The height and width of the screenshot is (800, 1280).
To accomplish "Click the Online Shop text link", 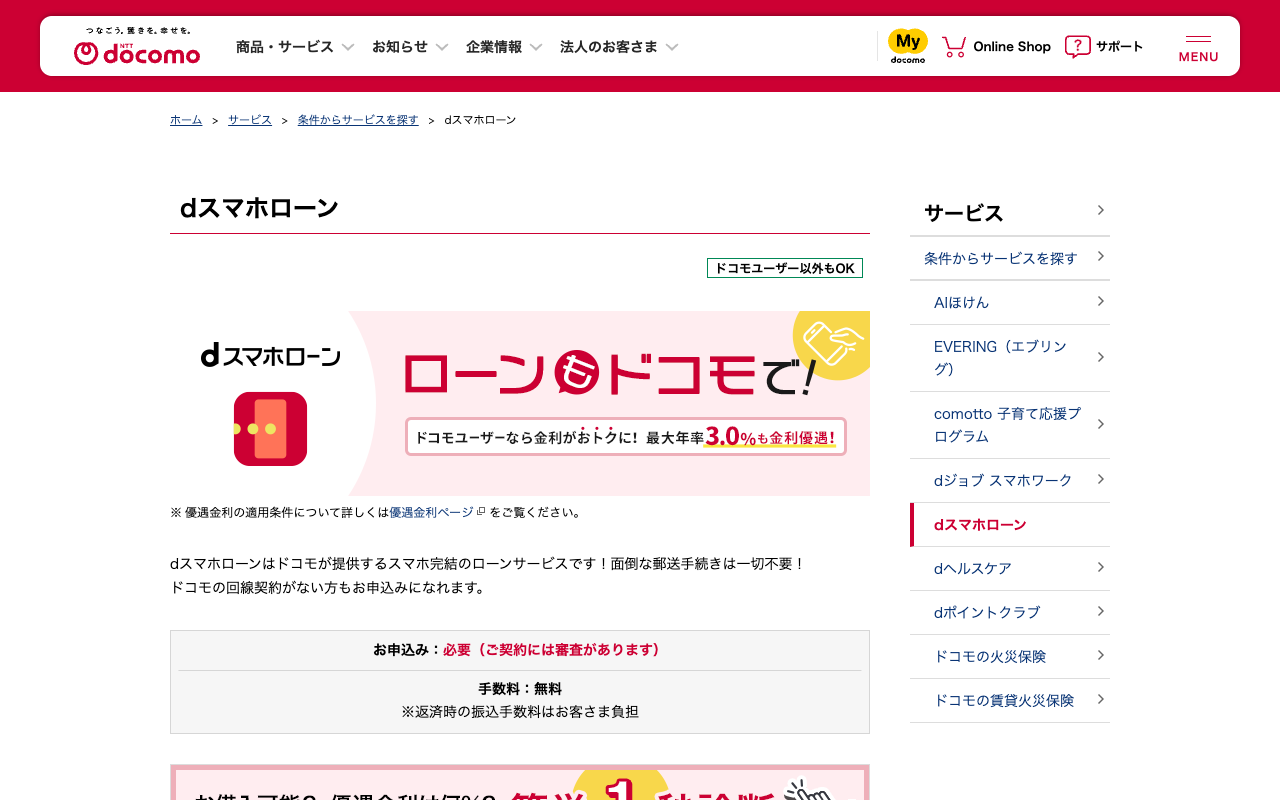I will (x=1012, y=47).
